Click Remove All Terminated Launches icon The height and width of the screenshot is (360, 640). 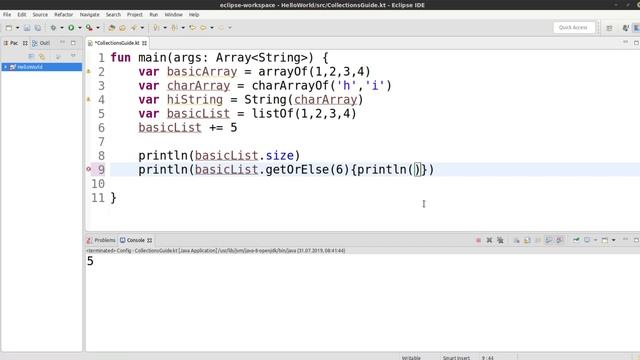(500, 240)
